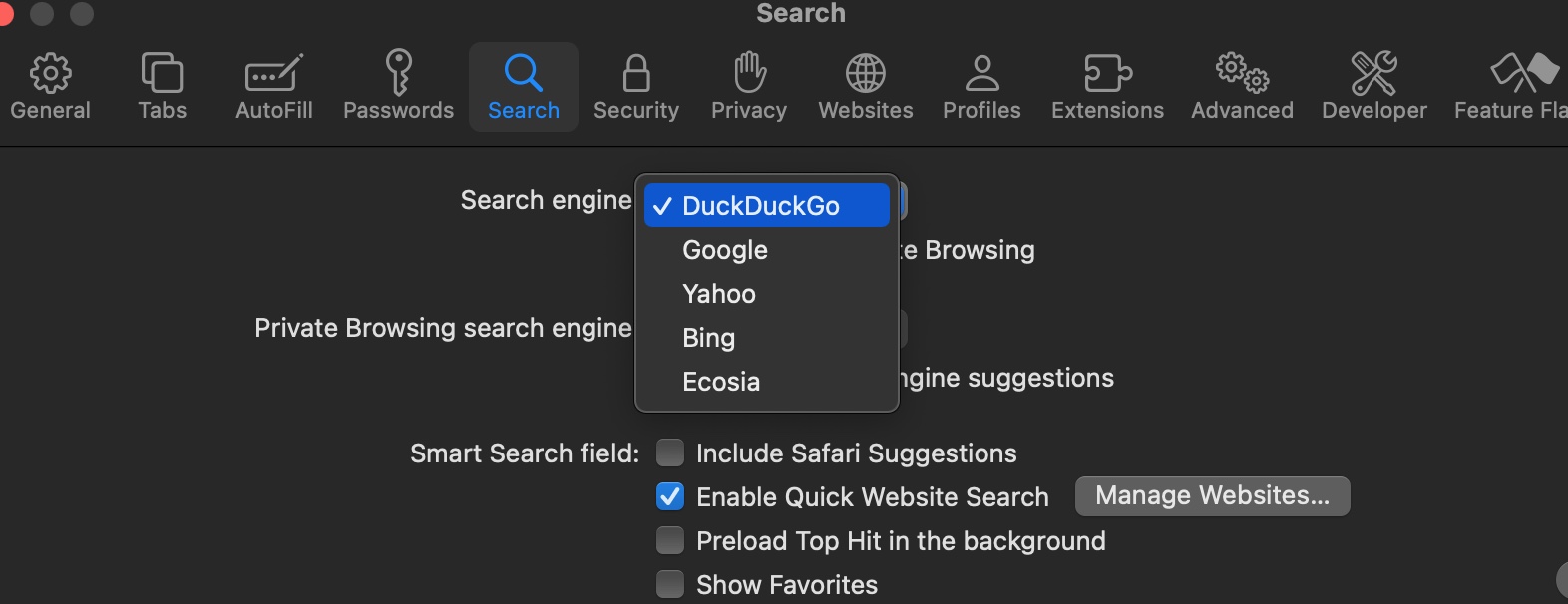Disable Enable Quick Website Search checkbox

[x=670, y=496]
